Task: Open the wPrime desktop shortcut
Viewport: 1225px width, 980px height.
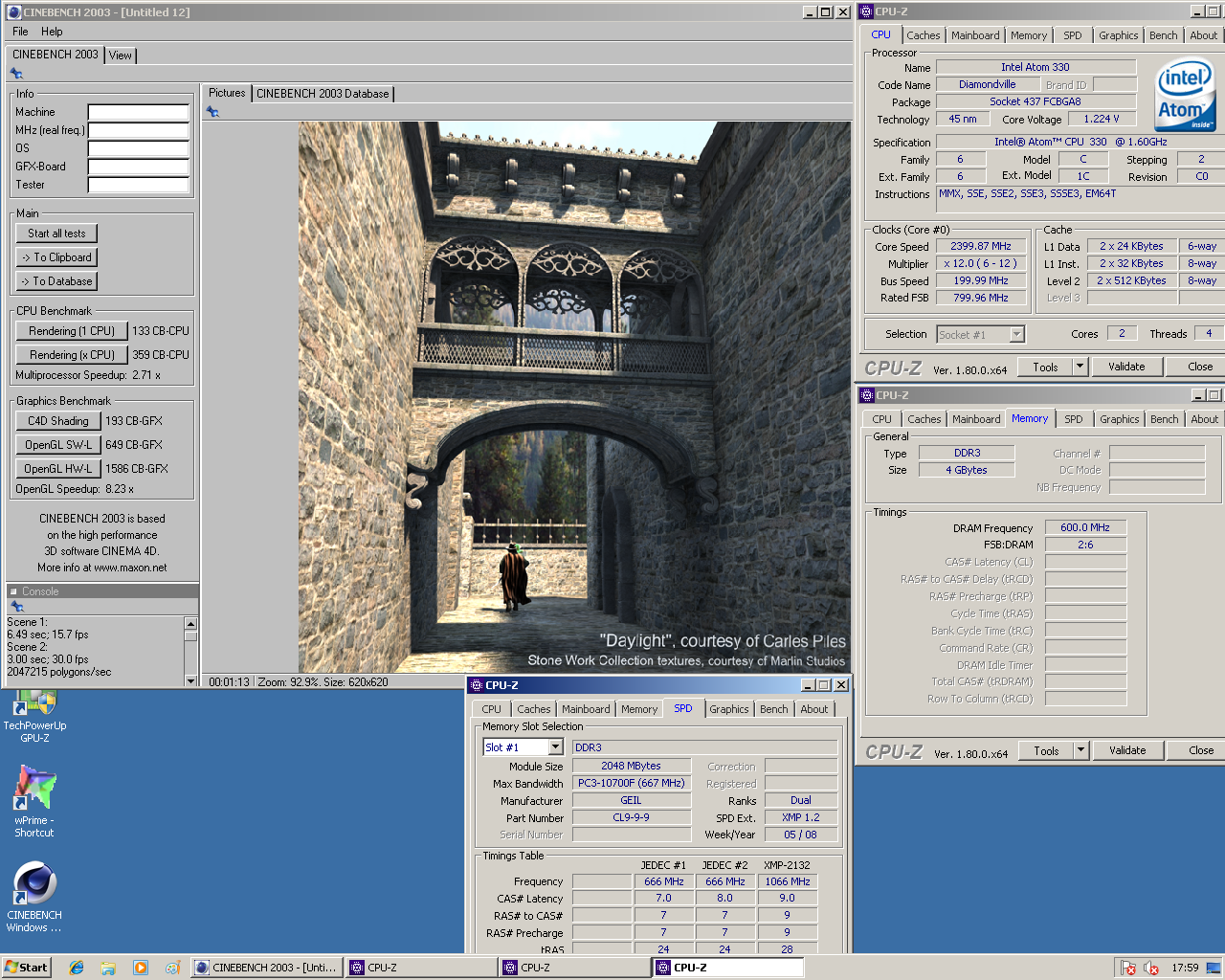Action: click(34, 802)
